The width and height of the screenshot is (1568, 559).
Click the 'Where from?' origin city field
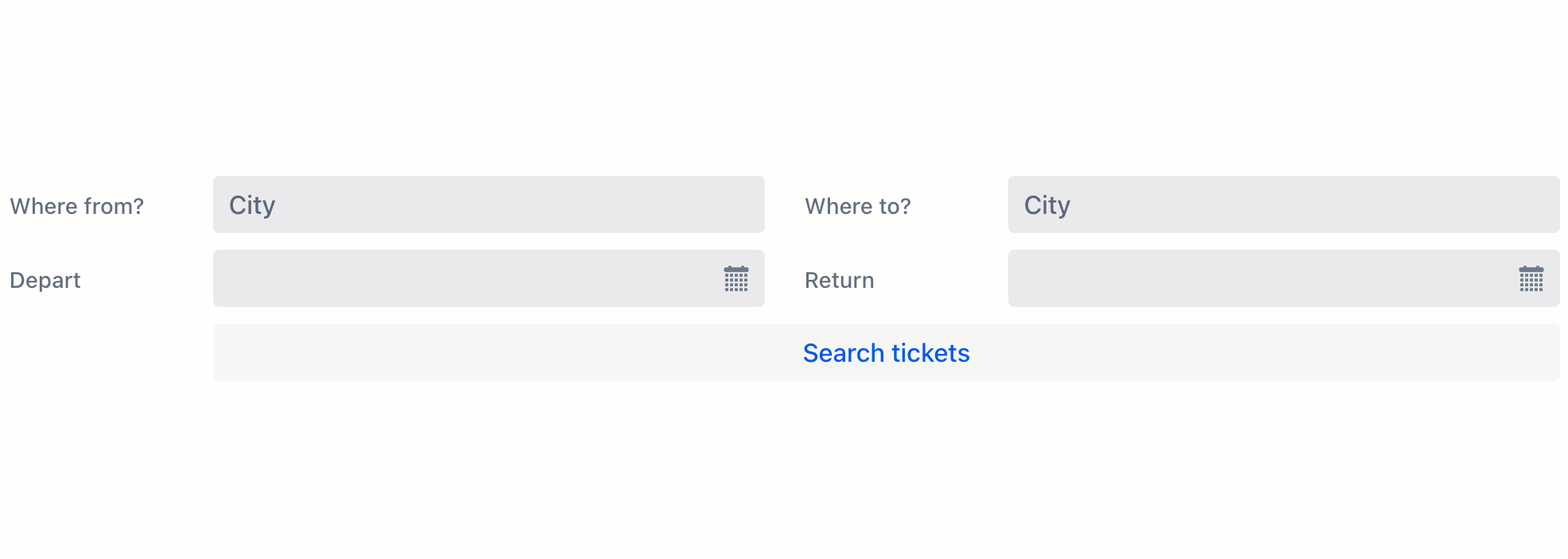(488, 204)
